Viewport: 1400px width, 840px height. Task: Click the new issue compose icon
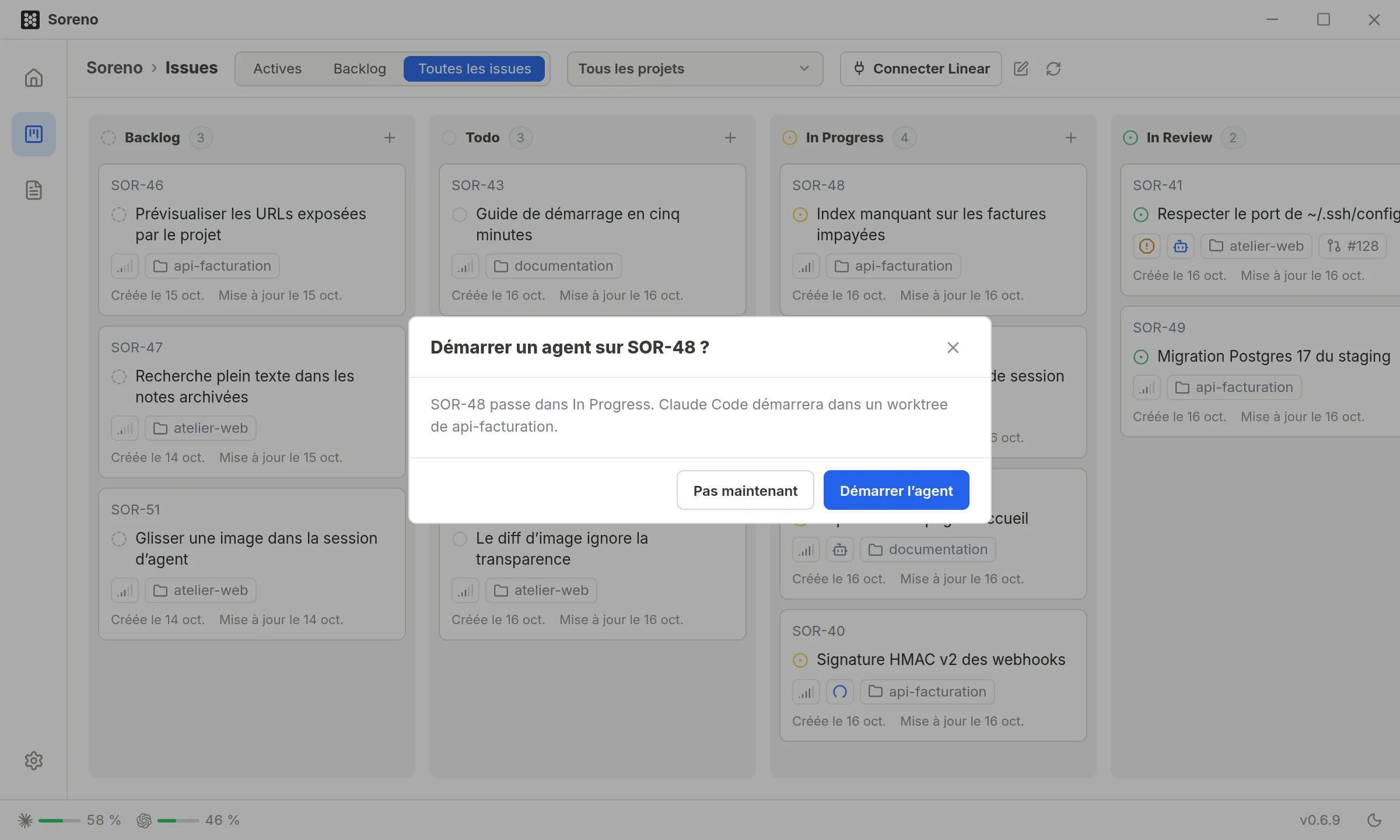pyautogui.click(x=1021, y=69)
